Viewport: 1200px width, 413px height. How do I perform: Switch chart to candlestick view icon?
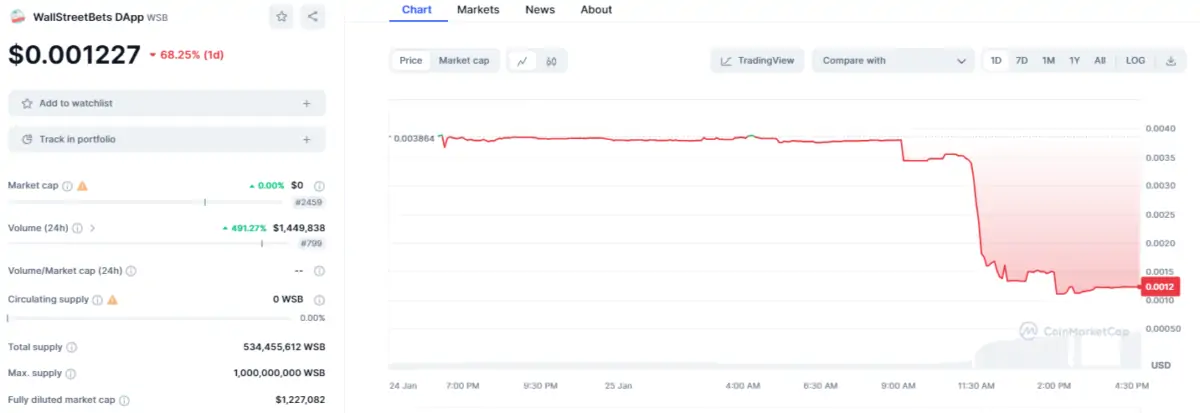(551, 61)
